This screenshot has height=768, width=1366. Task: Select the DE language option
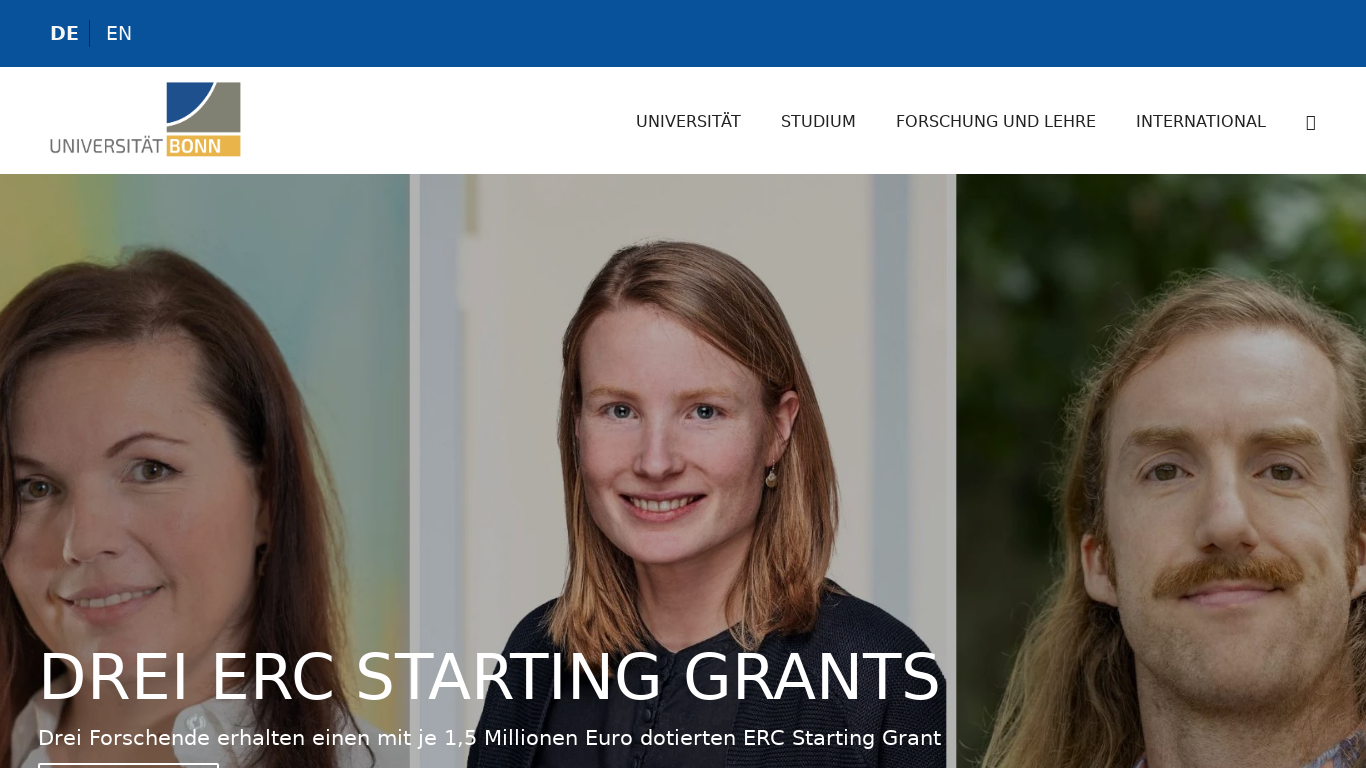tap(64, 33)
